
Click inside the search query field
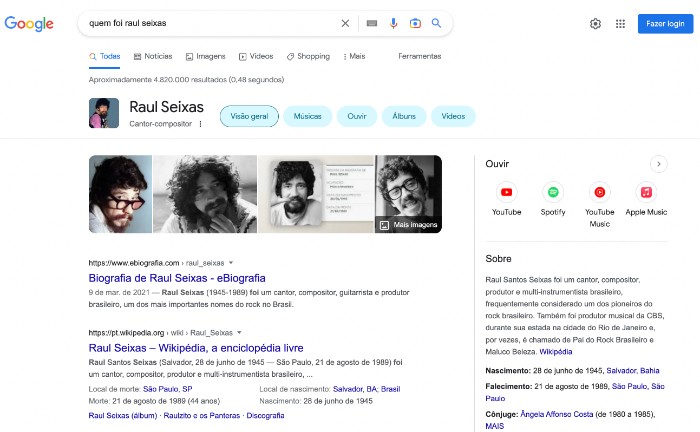(x=210, y=23)
